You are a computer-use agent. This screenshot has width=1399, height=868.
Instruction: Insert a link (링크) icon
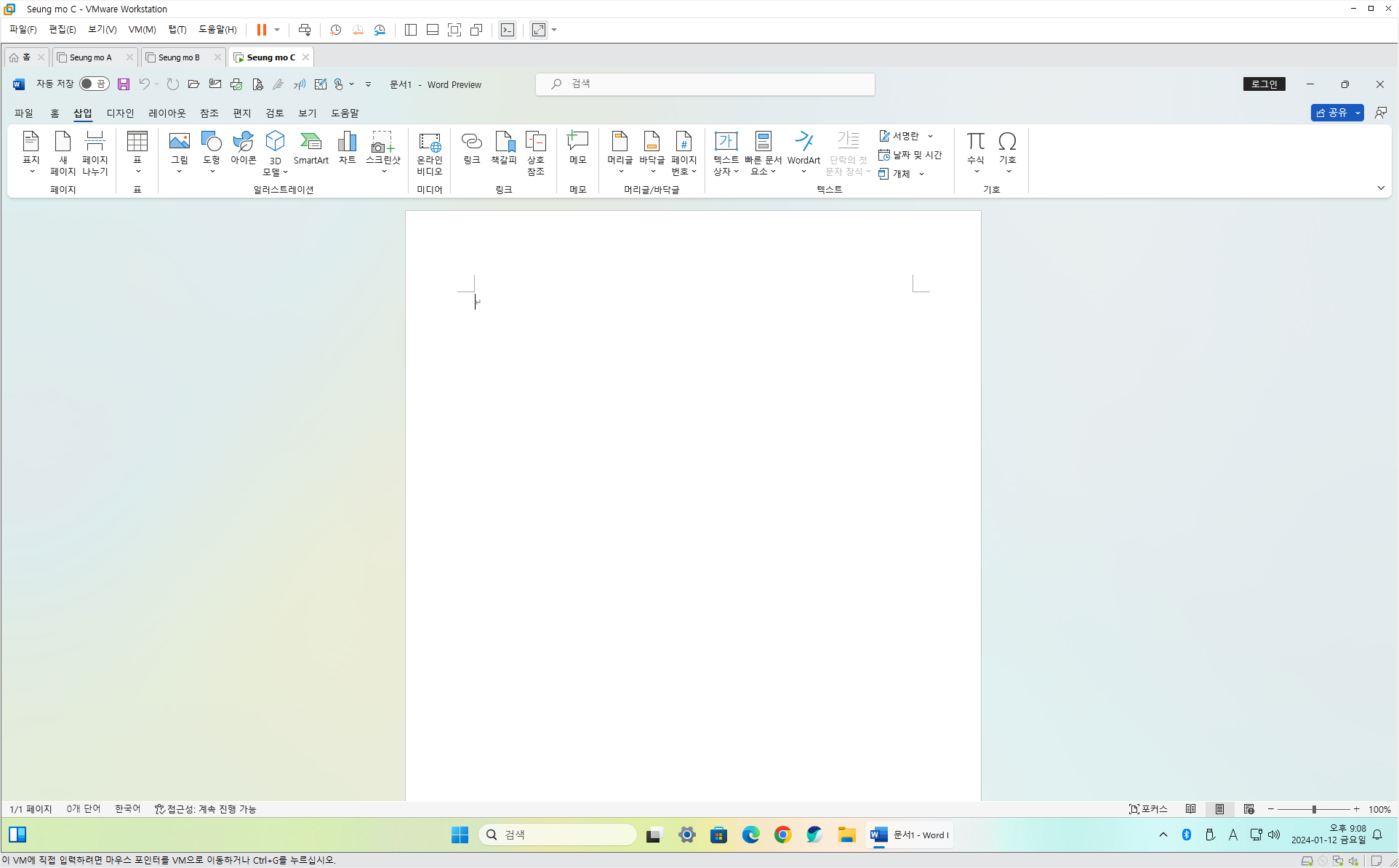[x=471, y=148]
